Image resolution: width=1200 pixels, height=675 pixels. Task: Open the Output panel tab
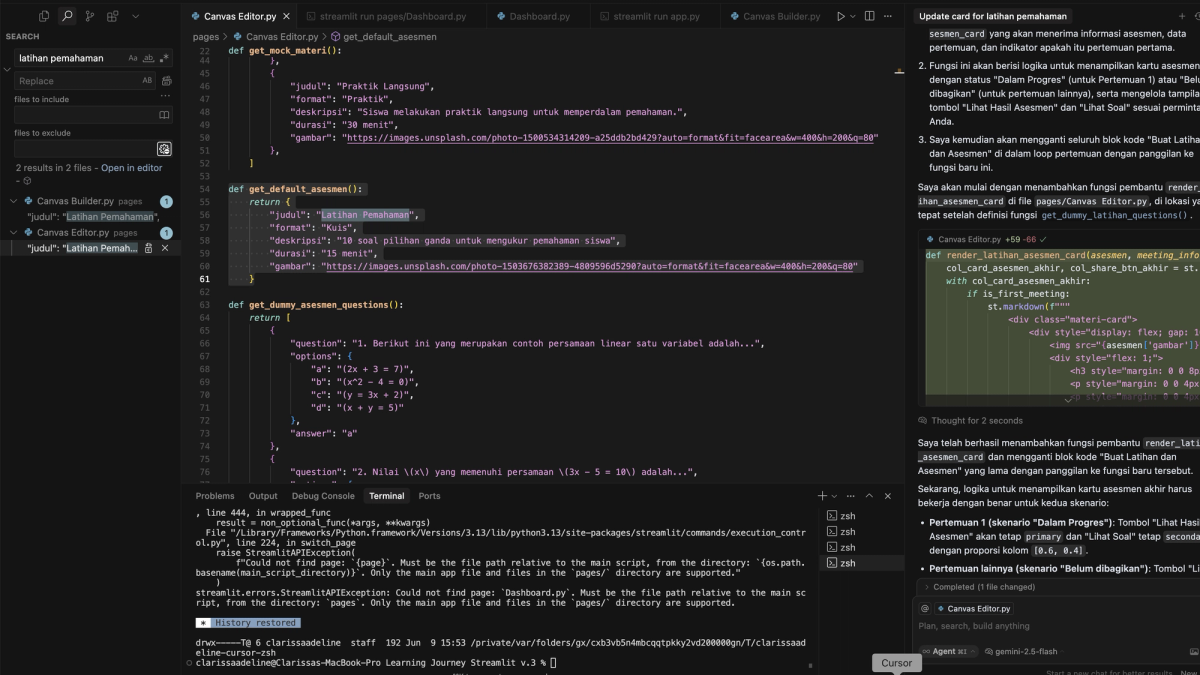263,496
